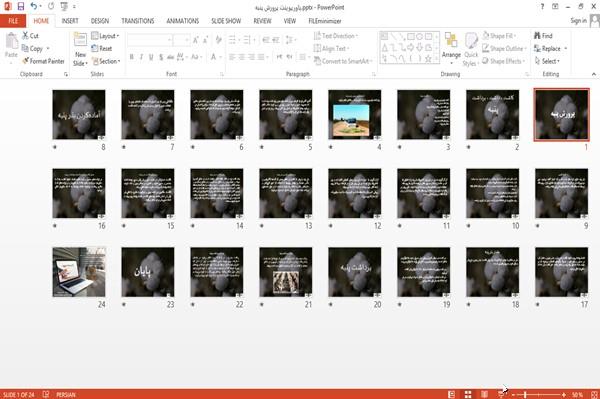Open the Copy dropdown arrow
Image resolution: width=600 pixels, height=399 pixels.
point(48,49)
